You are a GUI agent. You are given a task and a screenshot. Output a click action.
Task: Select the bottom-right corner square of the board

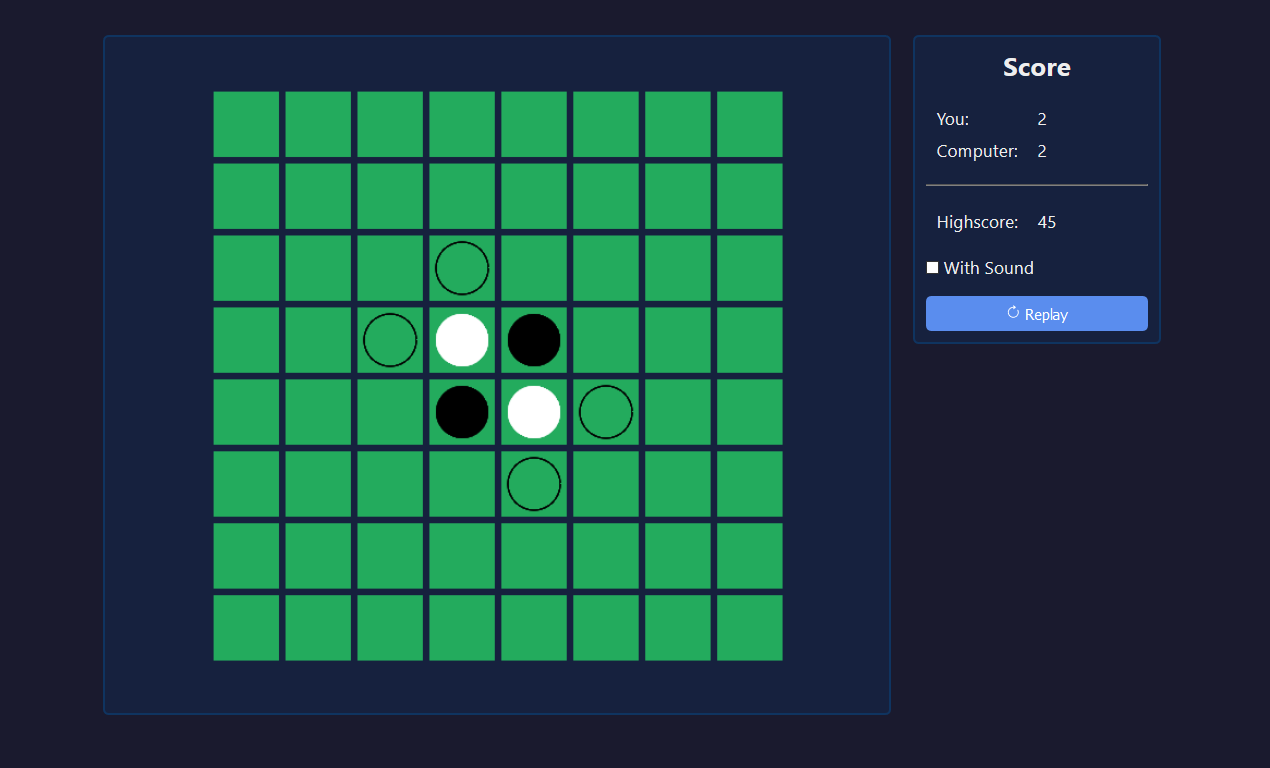[750, 628]
